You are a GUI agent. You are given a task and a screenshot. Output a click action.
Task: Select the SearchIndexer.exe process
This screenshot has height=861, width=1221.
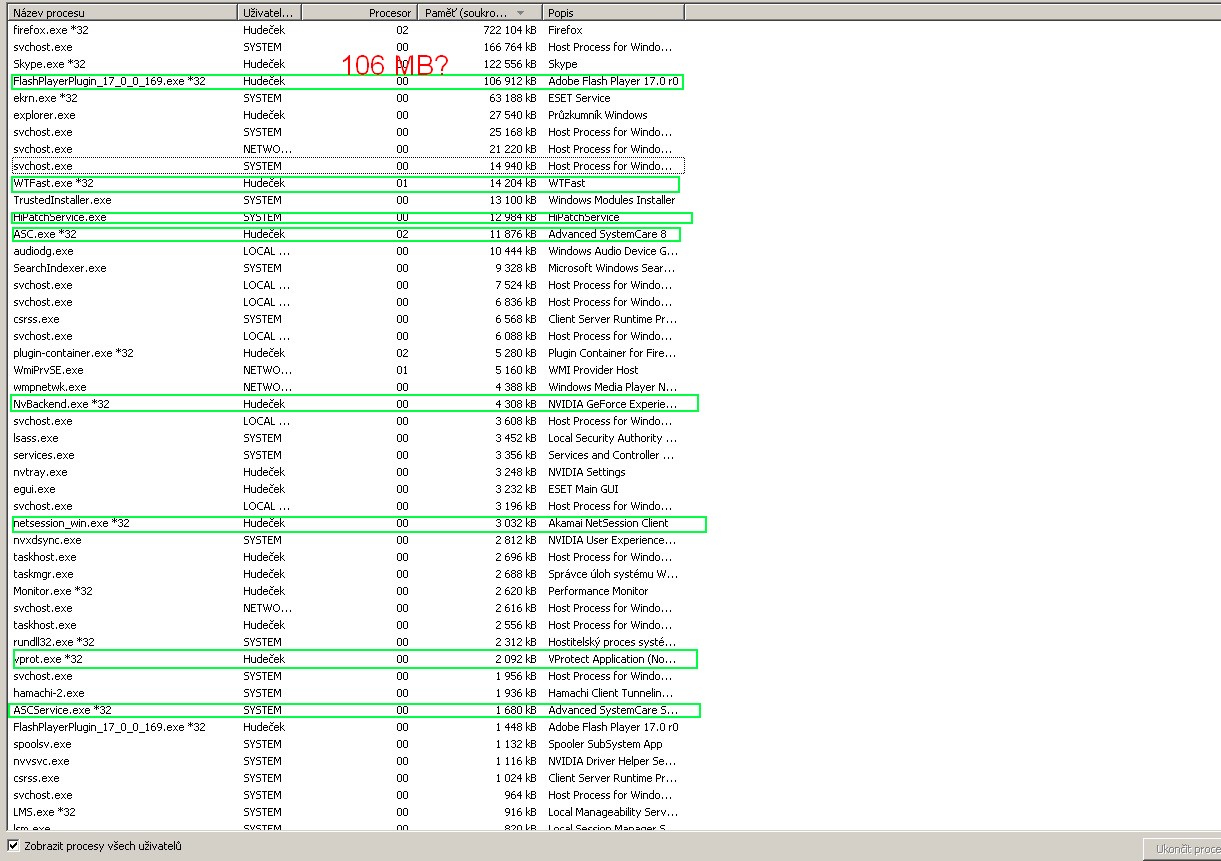[347, 268]
